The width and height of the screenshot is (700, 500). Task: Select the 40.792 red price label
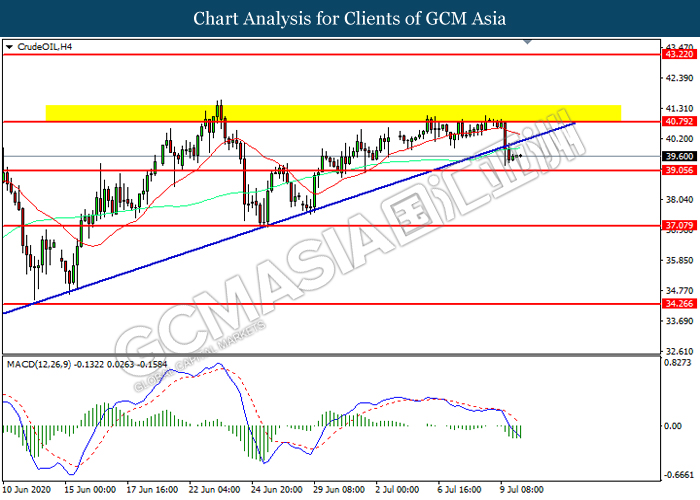pyautogui.click(x=679, y=121)
